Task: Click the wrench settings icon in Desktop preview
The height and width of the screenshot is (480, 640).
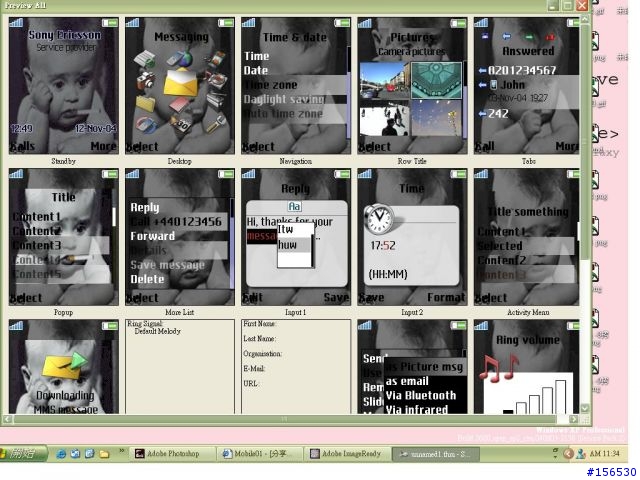Action: (216, 124)
